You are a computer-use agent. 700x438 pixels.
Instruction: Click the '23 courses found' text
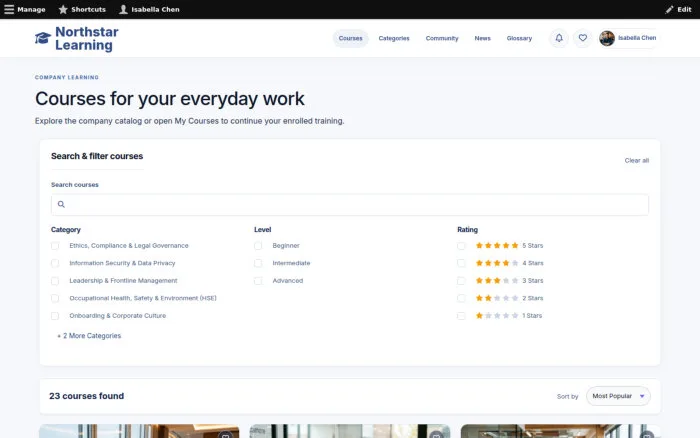tap(87, 396)
